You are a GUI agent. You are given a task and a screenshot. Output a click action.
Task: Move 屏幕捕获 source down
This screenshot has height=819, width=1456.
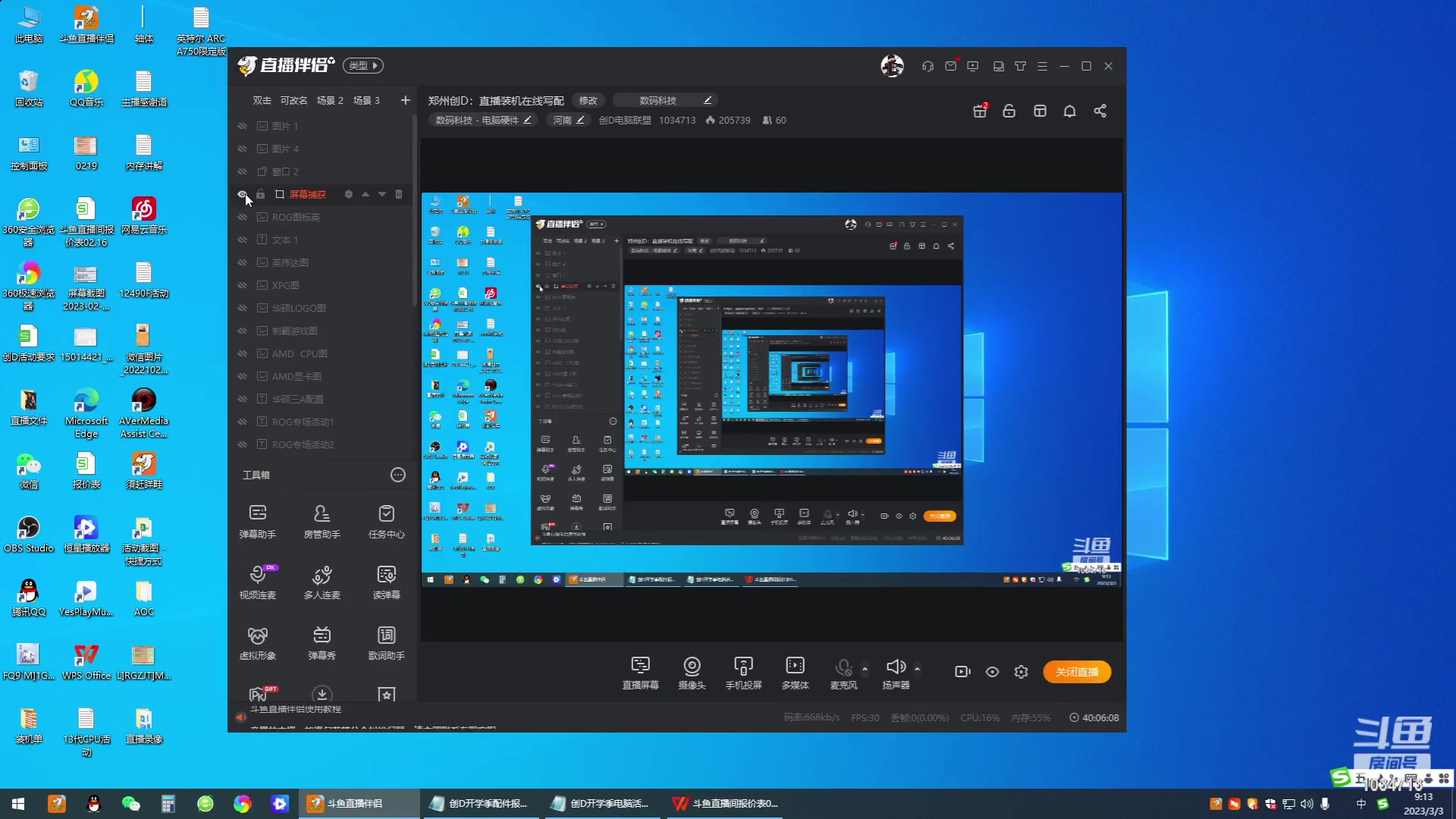point(382,194)
